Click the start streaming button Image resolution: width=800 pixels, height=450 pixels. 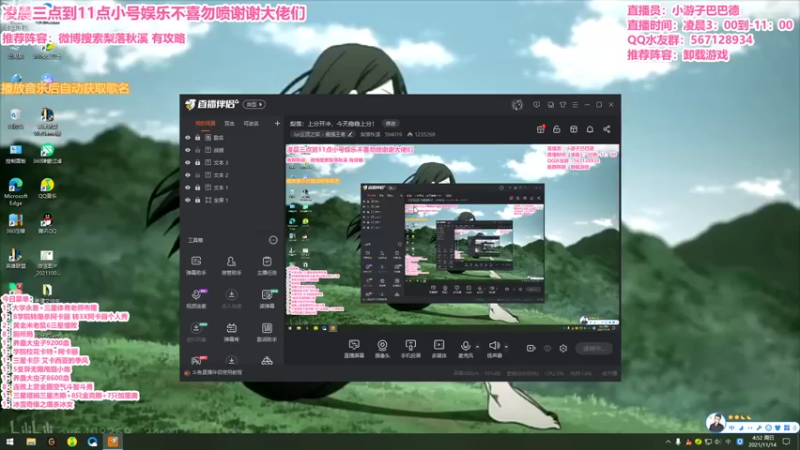click(x=594, y=348)
